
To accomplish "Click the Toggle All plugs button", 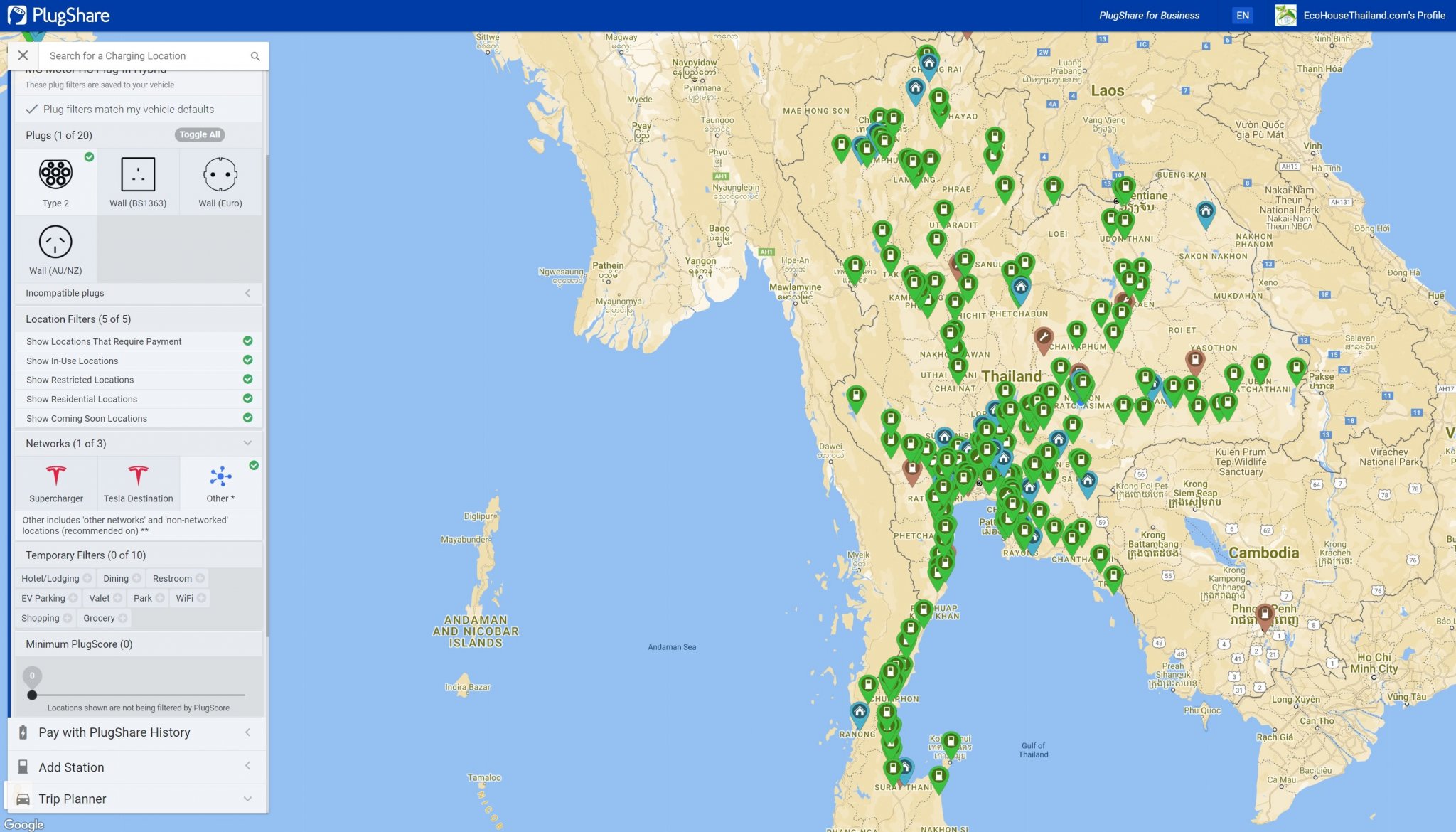I will point(200,134).
